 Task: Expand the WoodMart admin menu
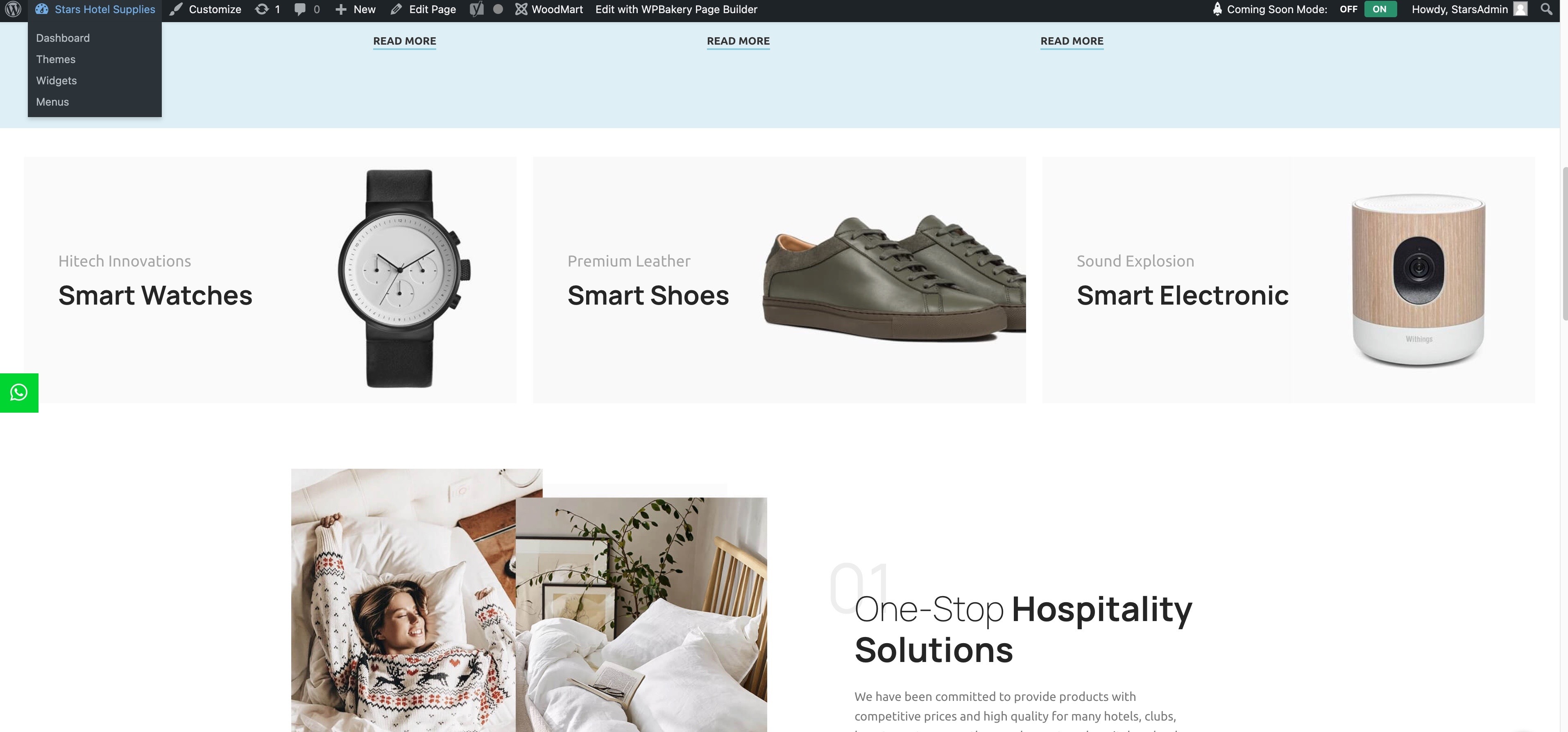549,9
